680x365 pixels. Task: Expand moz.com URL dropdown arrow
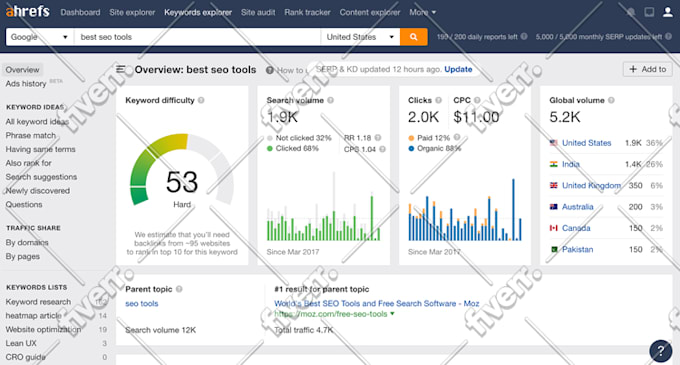click(x=392, y=313)
